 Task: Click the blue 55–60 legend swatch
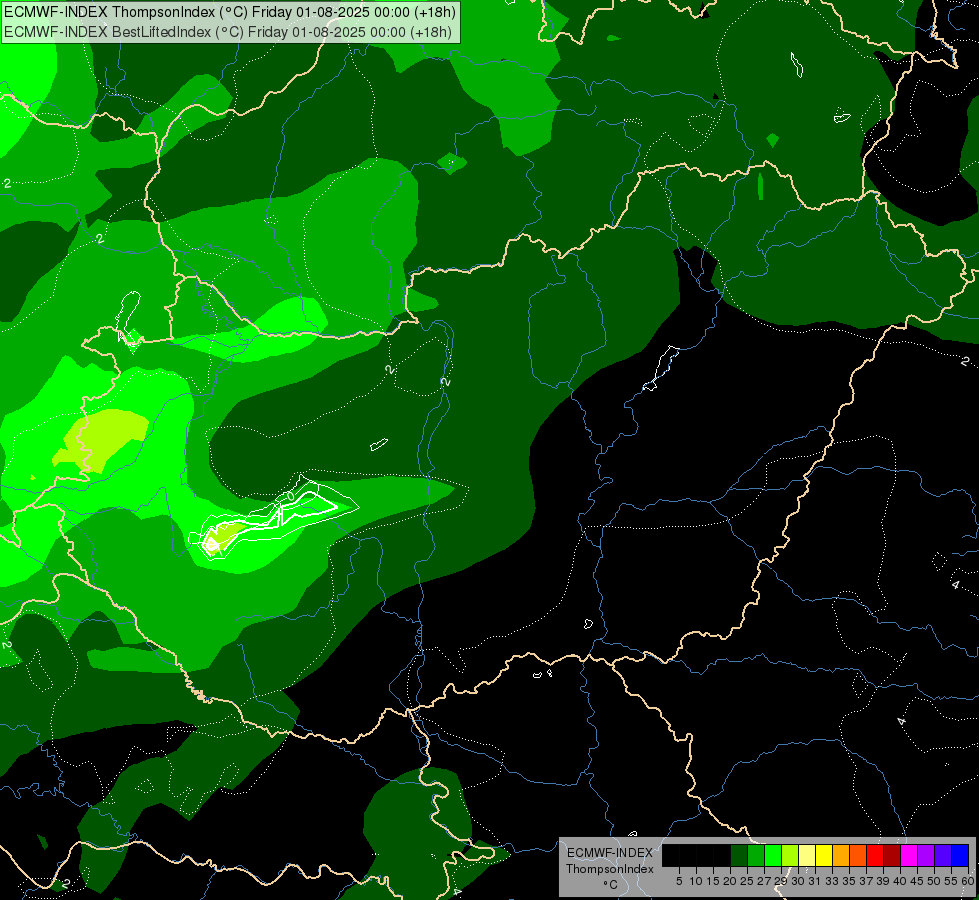[x=960, y=855]
